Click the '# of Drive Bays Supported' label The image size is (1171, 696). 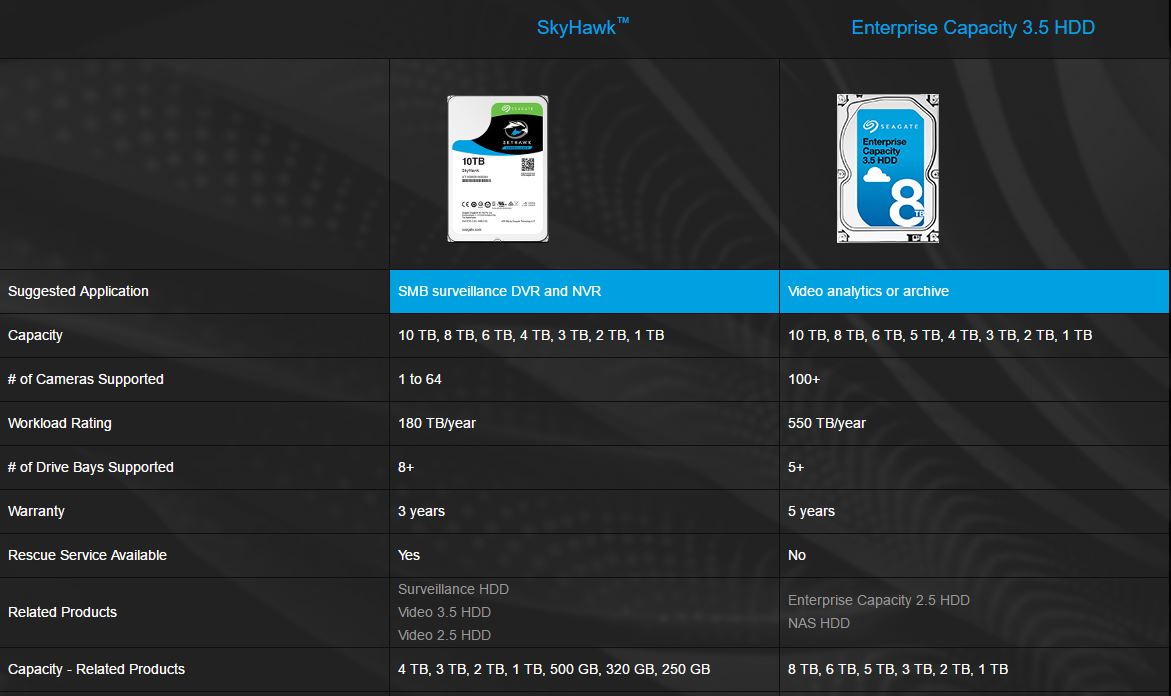pyautogui.click(x=90, y=467)
